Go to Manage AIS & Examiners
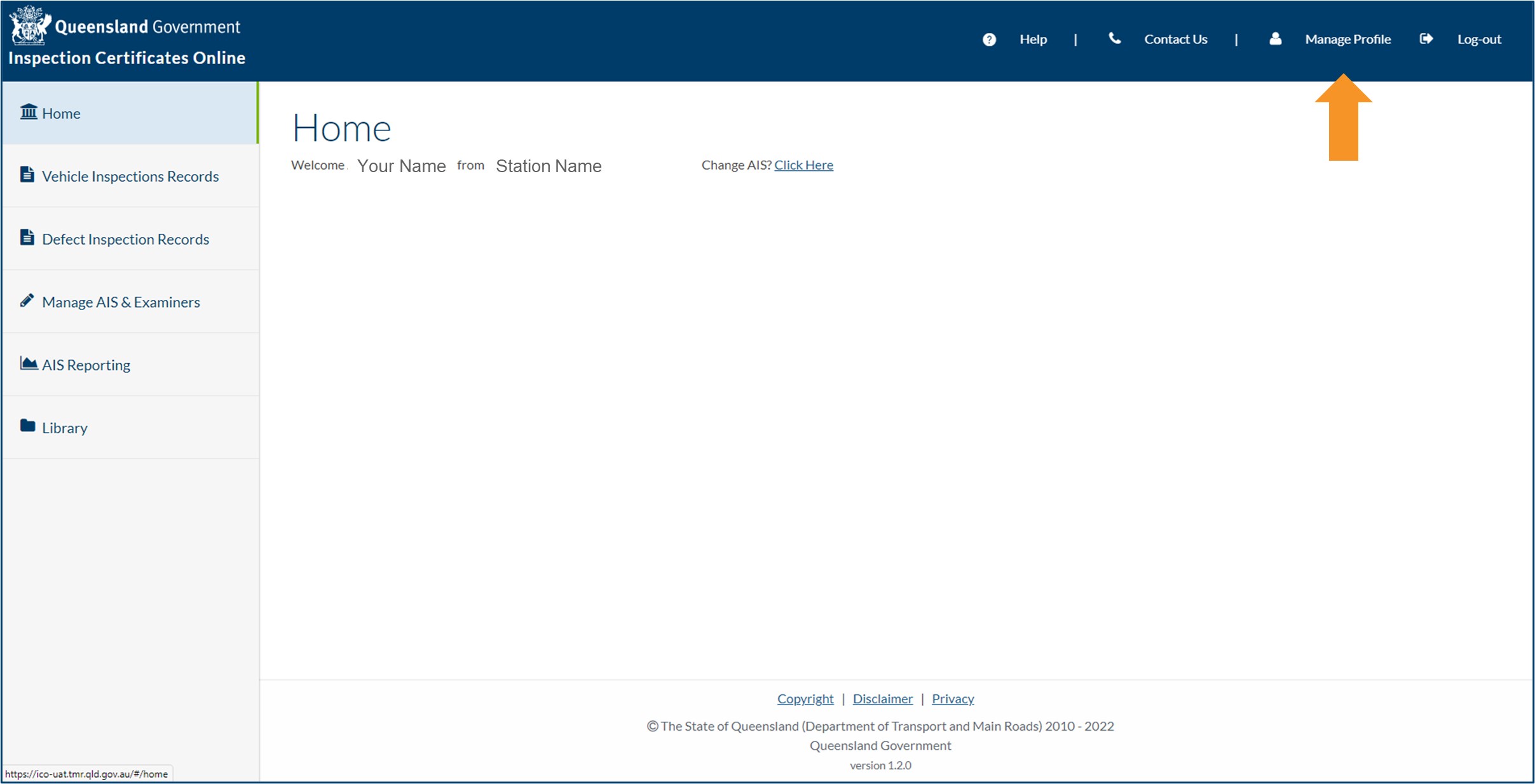This screenshot has width=1535, height=784. coord(130,302)
